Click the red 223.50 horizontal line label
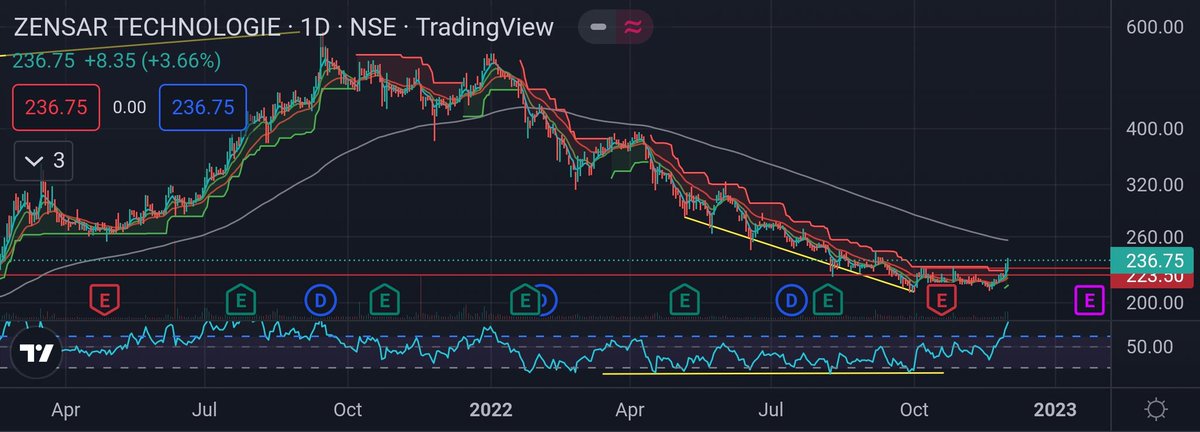Viewport: 1200px width, 432px height. 1154,277
